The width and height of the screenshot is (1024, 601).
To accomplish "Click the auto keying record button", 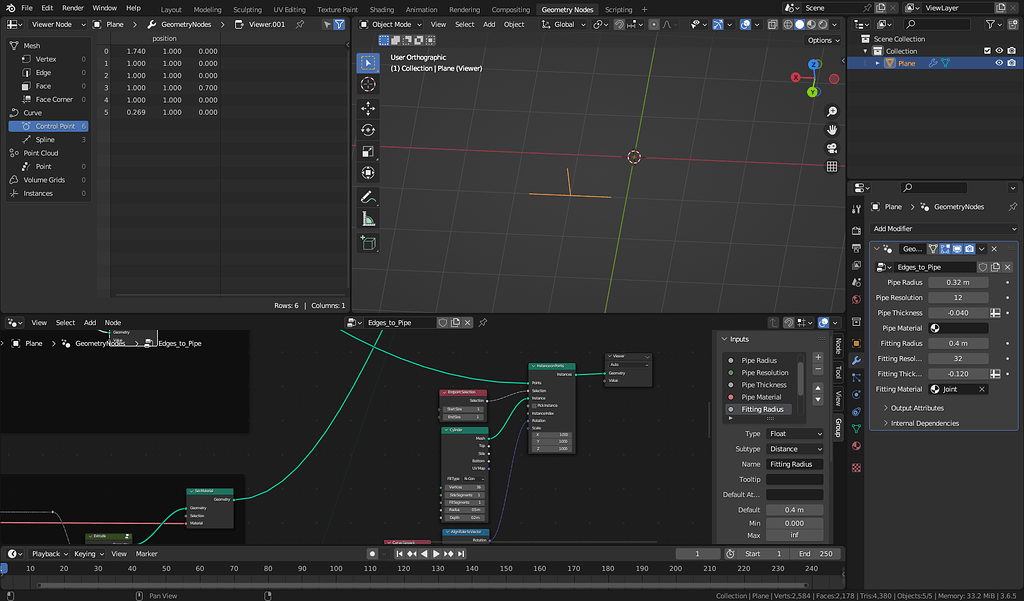I will pos(372,553).
